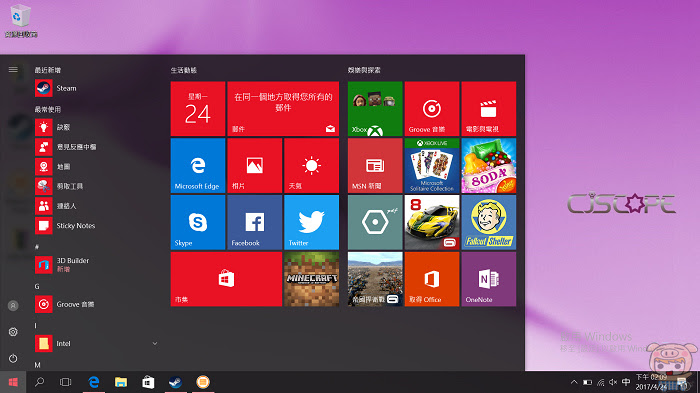Open the Store tile with shopping bag

pyautogui.click(x=226, y=279)
